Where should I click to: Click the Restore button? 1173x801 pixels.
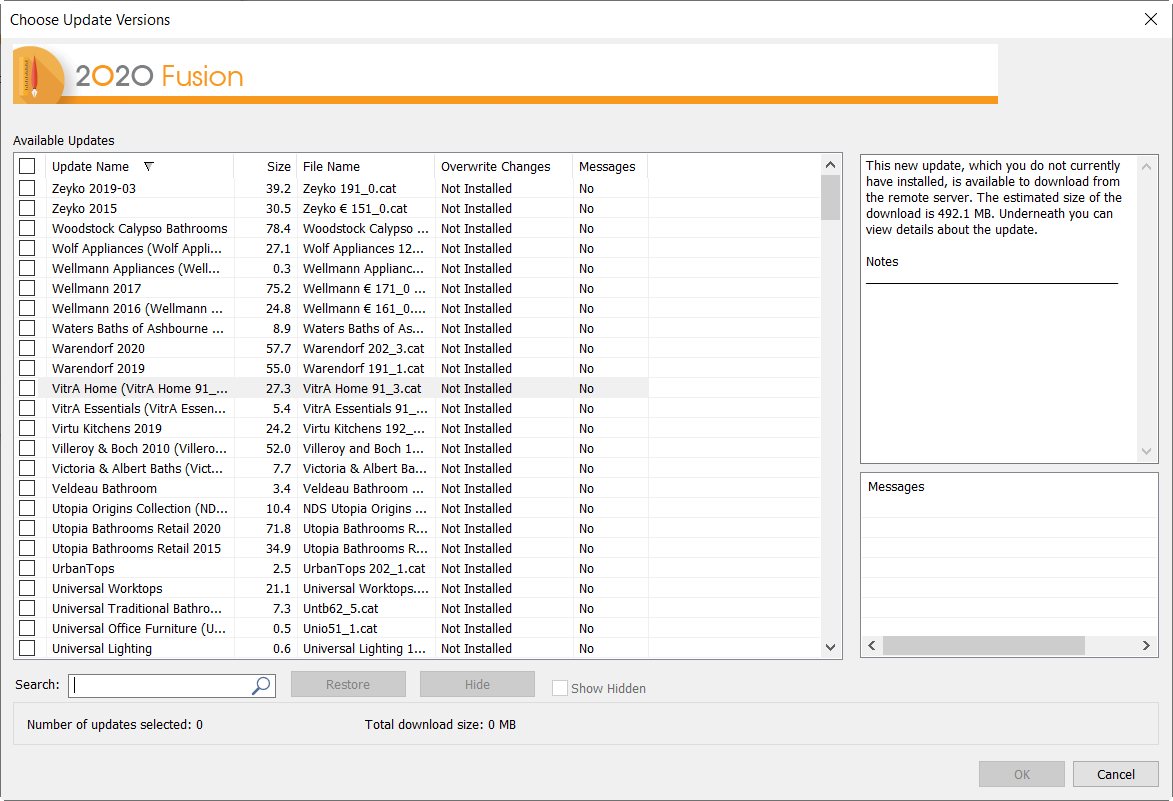click(348, 684)
